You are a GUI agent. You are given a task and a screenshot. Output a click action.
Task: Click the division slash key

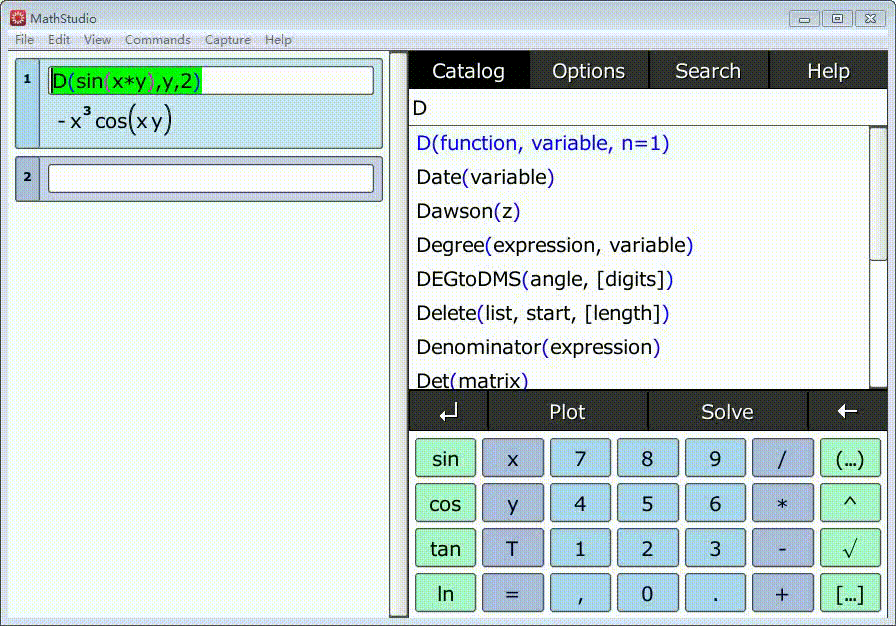[782, 458]
